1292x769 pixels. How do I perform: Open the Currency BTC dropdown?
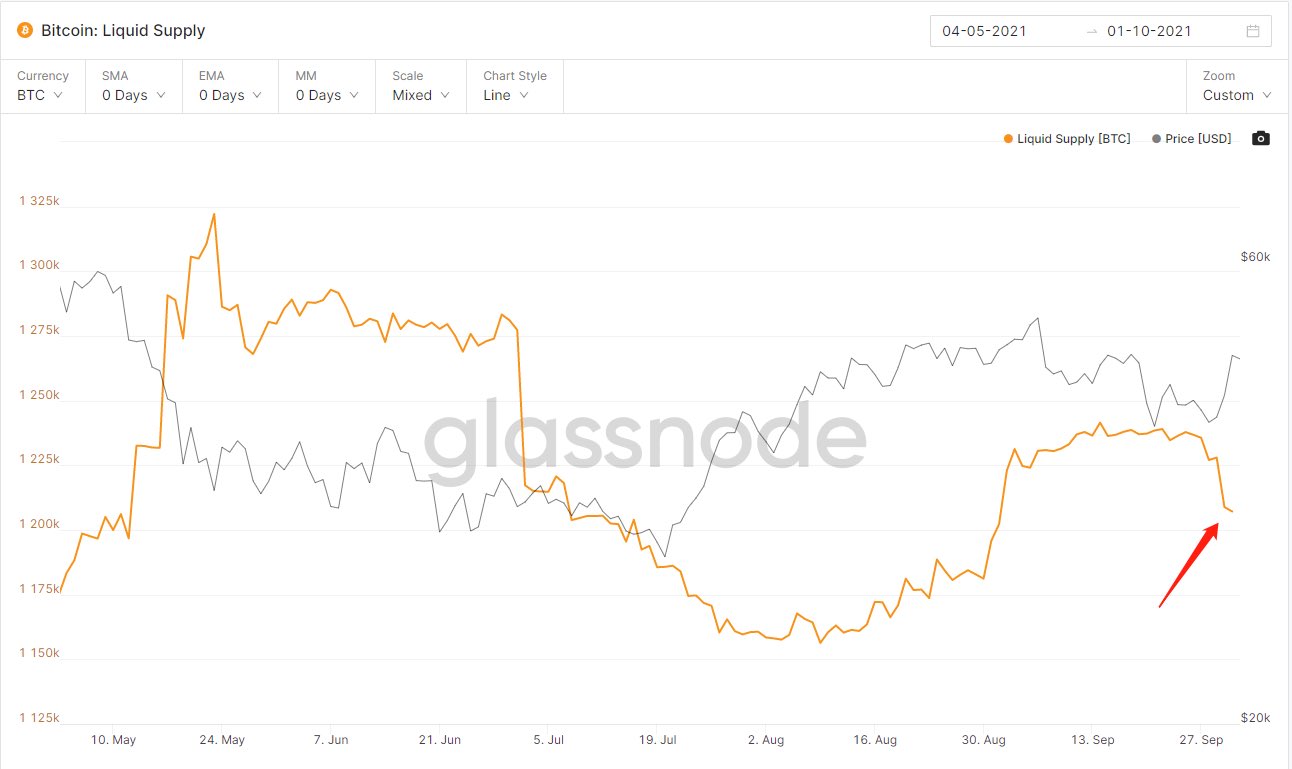coord(41,86)
